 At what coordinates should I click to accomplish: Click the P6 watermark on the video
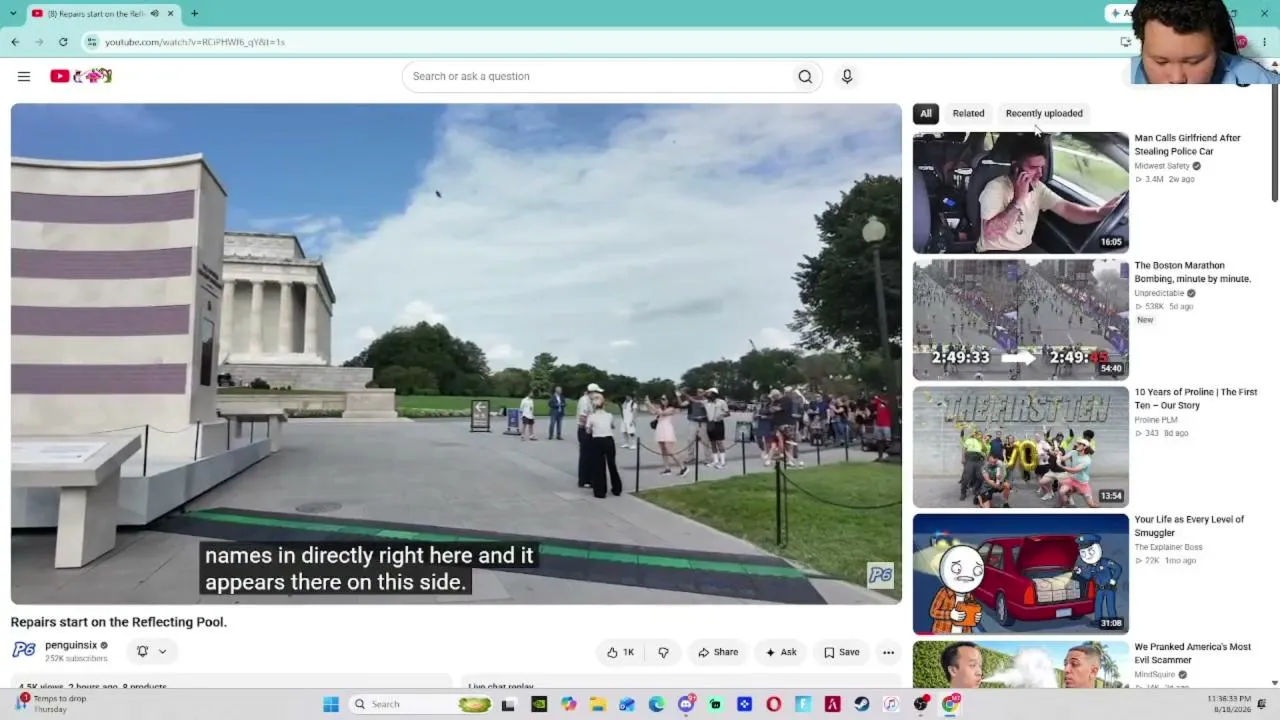pos(880,575)
